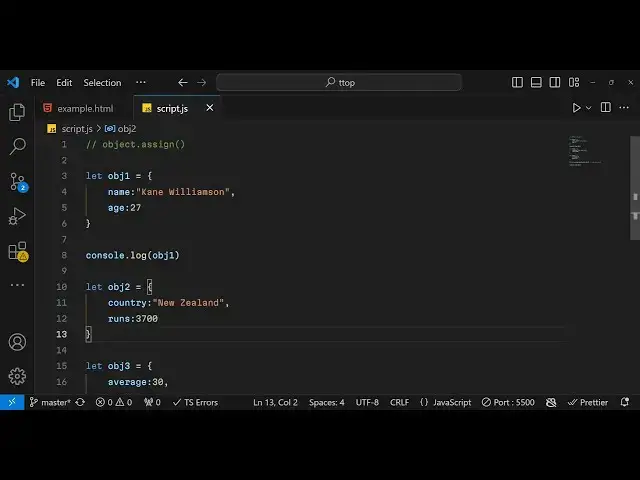
Task: Click the VS Code logo icon
Action: click(x=13, y=82)
